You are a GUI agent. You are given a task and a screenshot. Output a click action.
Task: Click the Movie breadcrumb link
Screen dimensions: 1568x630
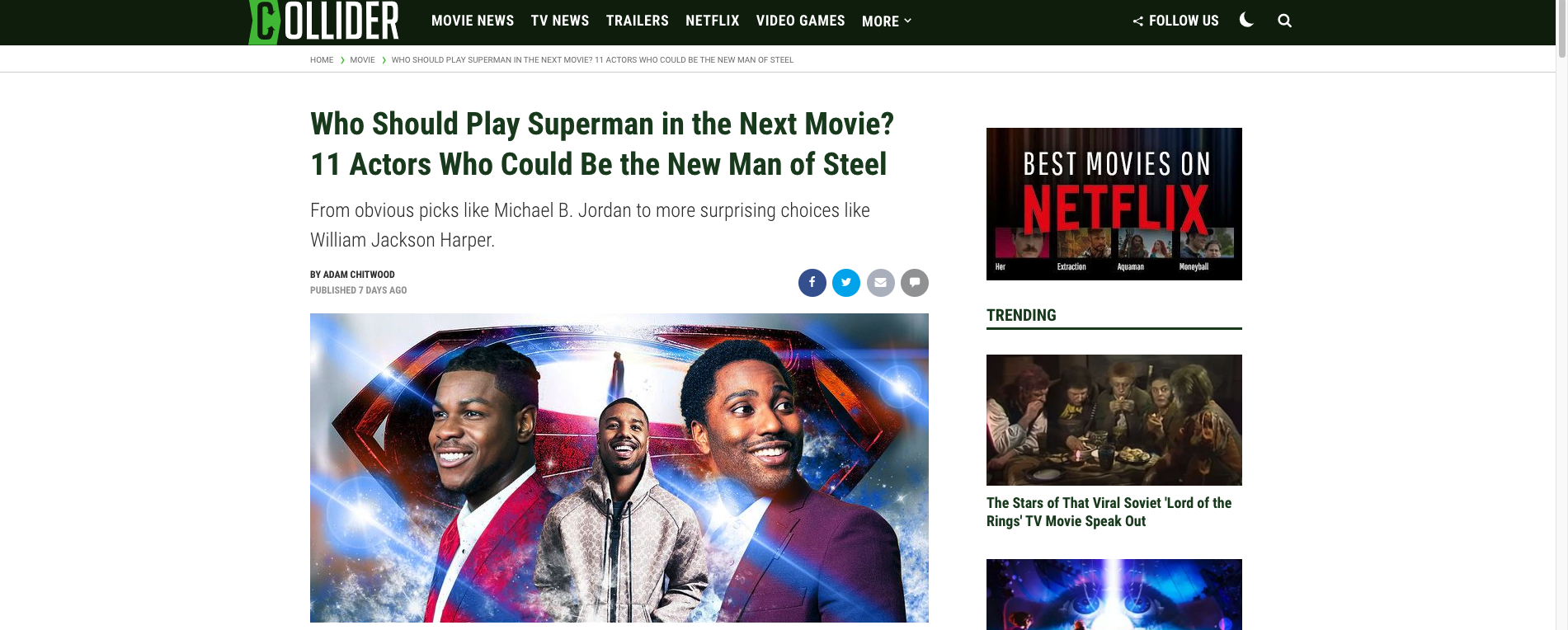click(362, 60)
